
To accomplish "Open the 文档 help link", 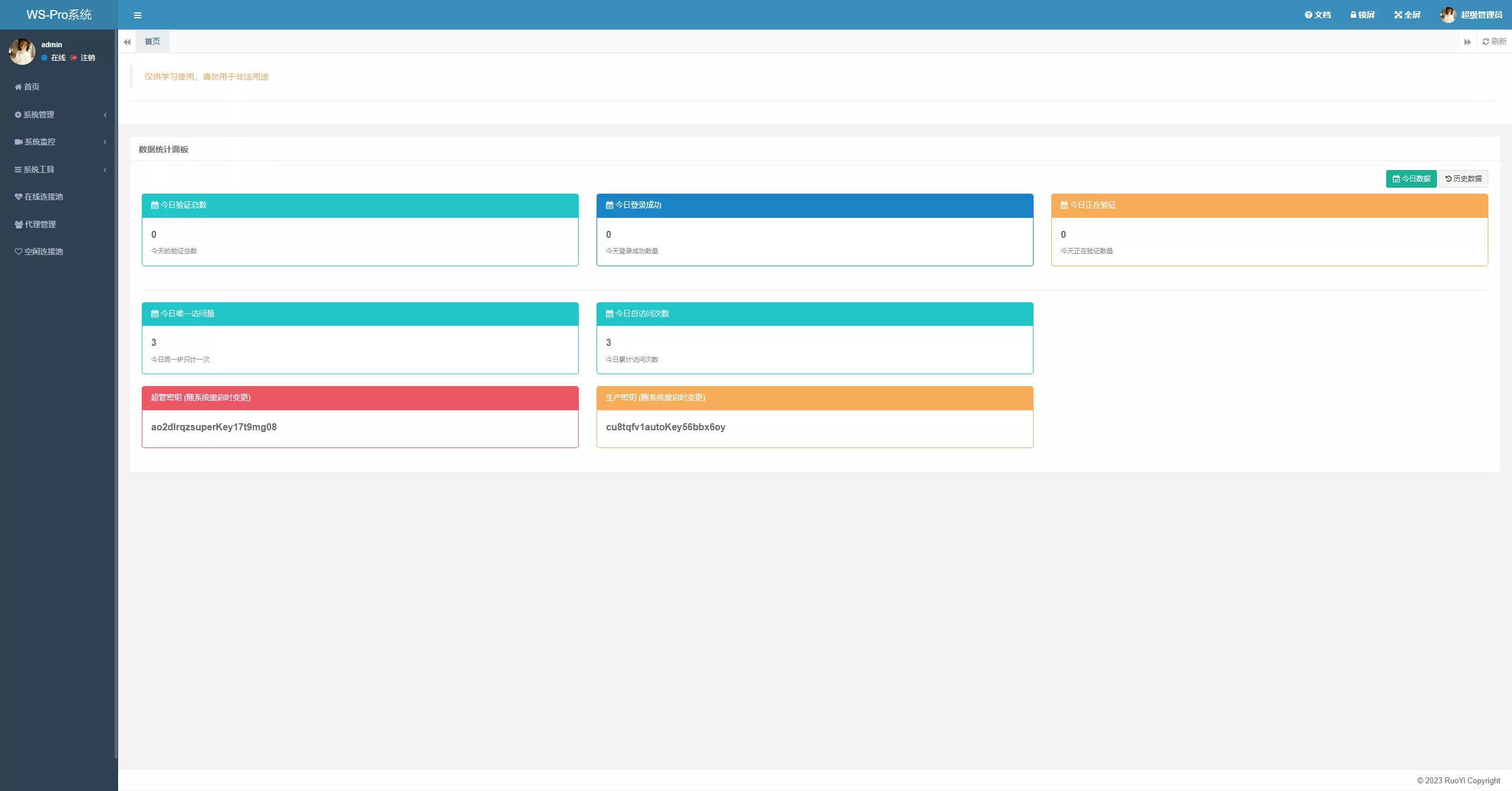I will pyautogui.click(x=1318, y=15).
